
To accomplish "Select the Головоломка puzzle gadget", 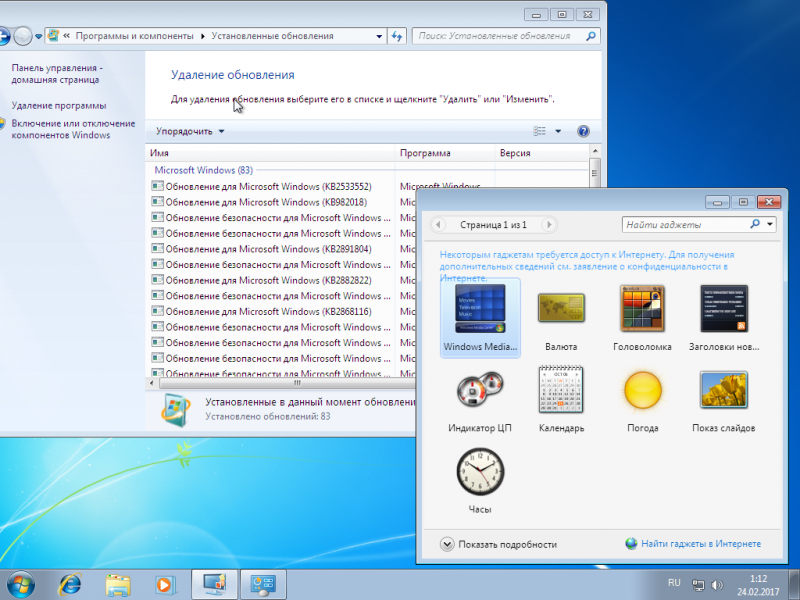I will [642, 318].
